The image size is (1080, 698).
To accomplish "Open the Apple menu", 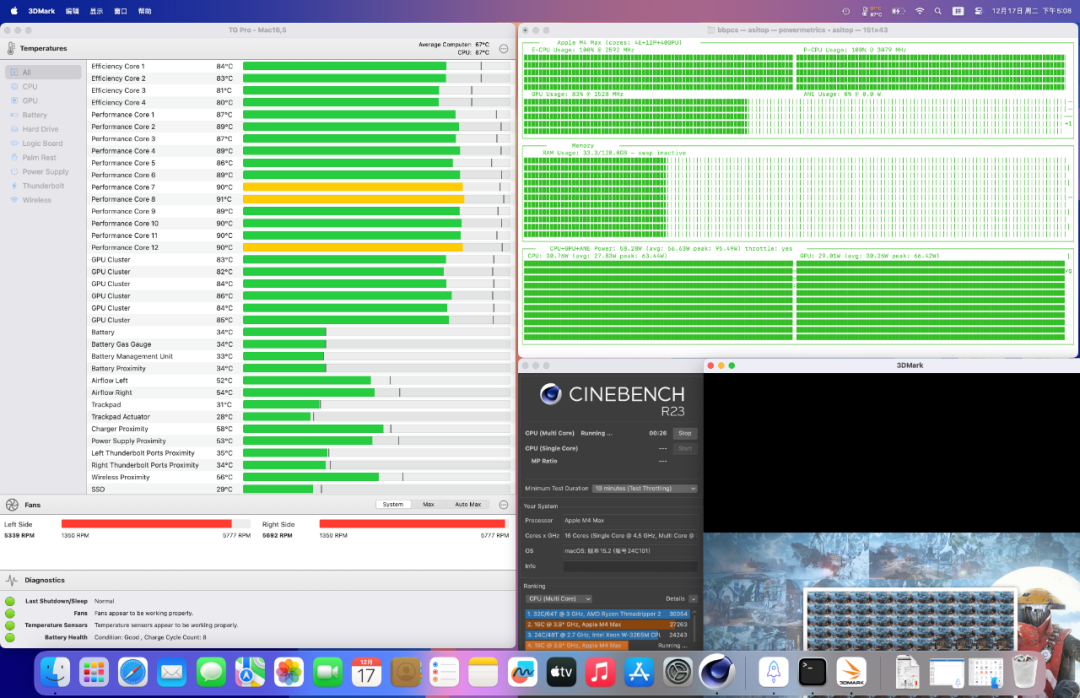I will click(14, 11).
